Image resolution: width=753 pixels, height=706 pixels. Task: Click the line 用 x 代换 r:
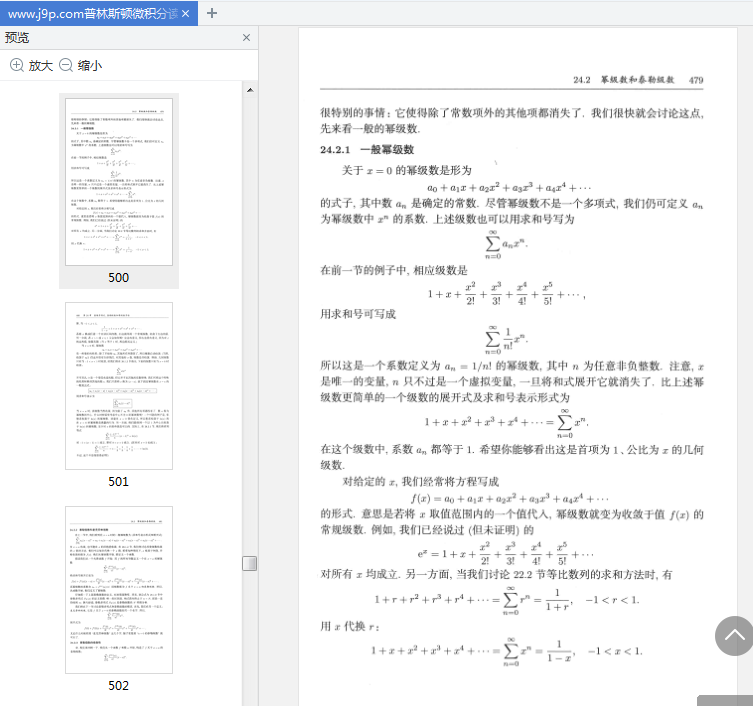[x=350, y=626]
